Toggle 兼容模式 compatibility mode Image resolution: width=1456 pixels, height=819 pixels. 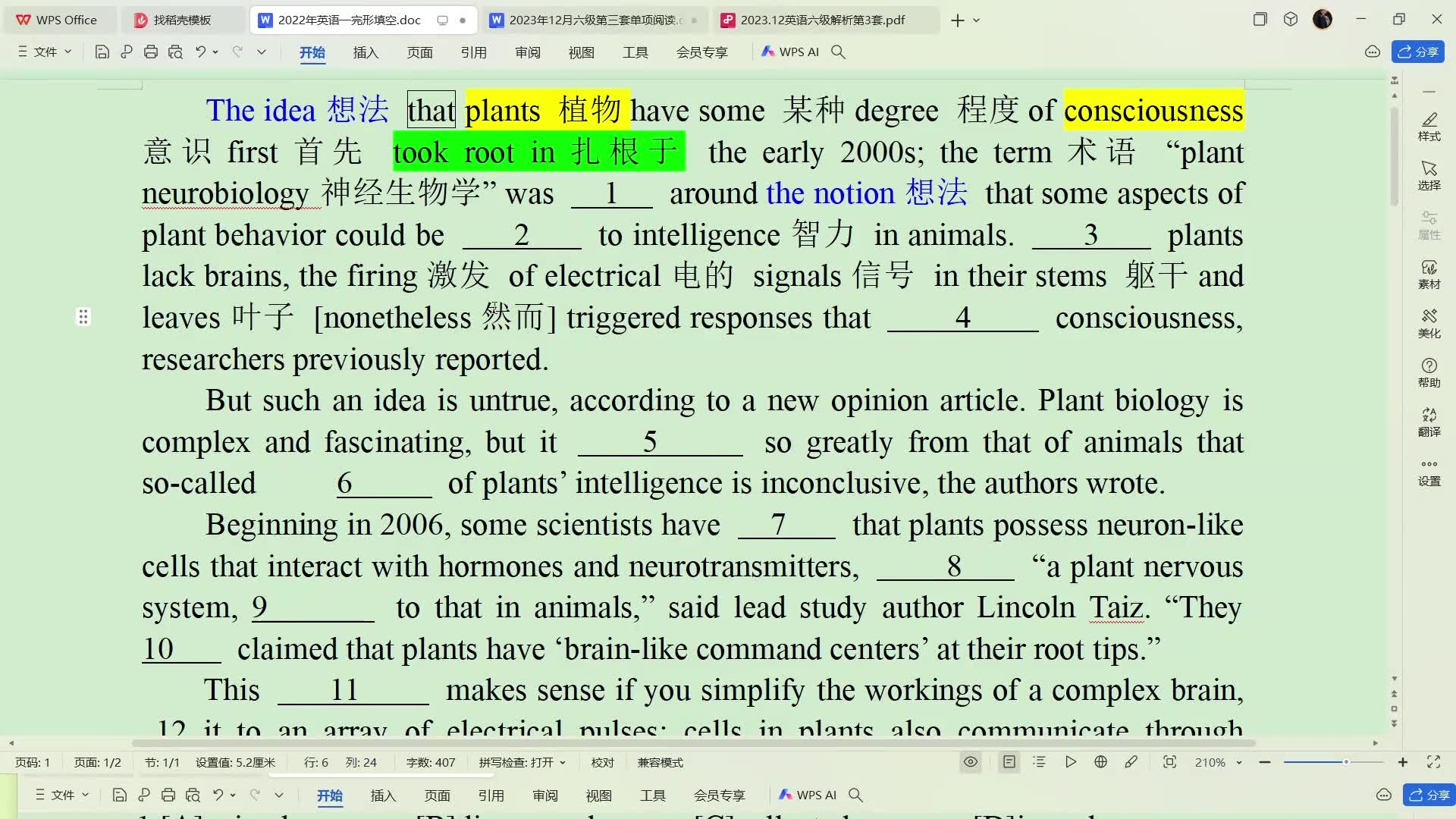click(660, 761)
